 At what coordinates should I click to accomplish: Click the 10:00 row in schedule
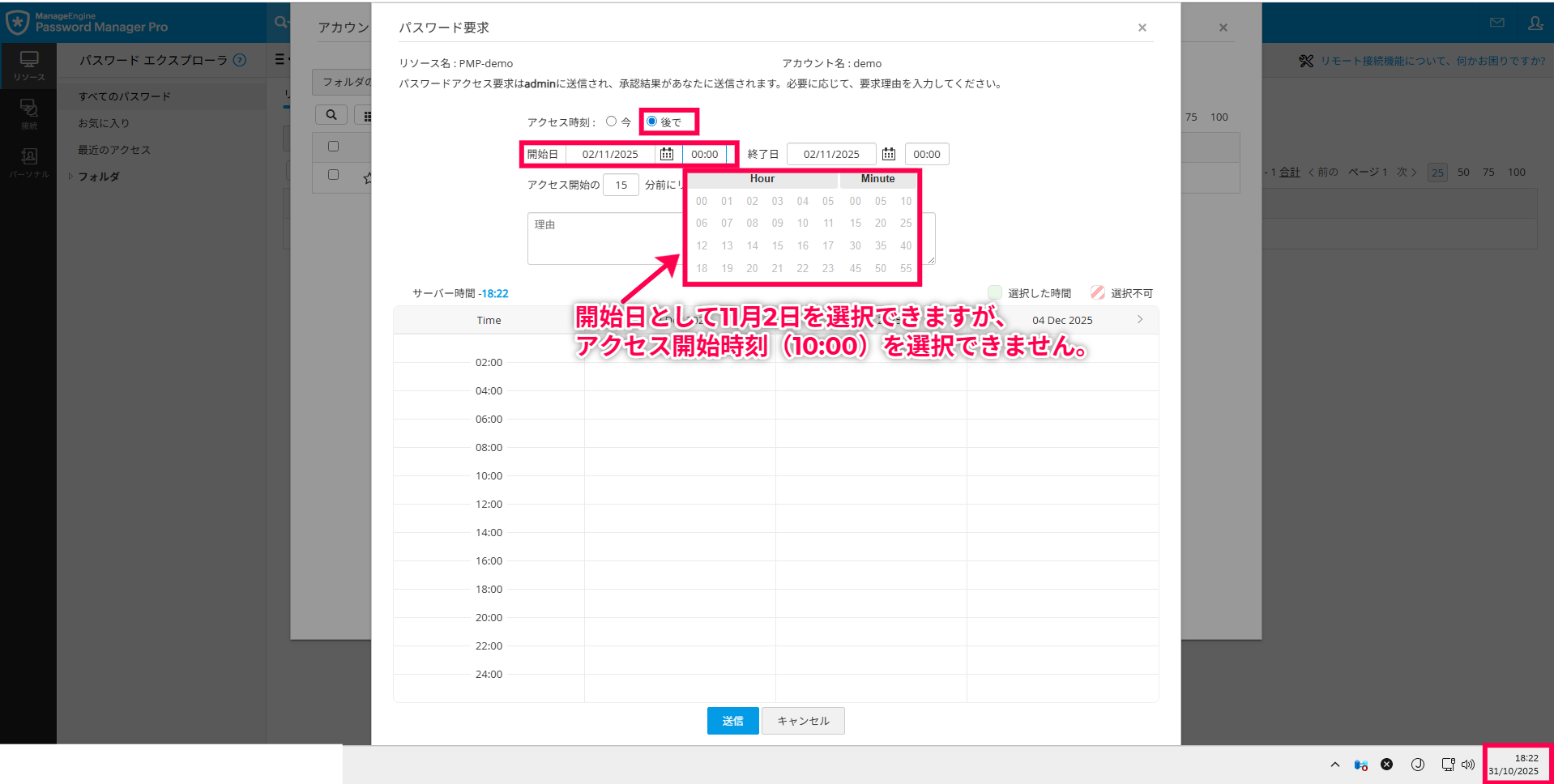coord(489,475)
